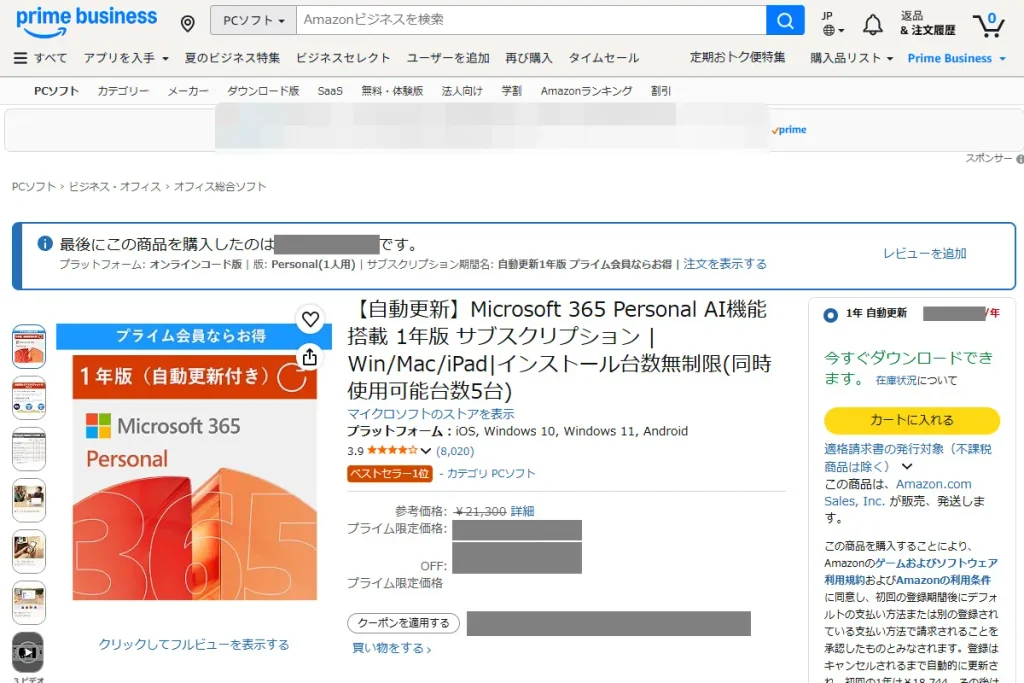Select the second product thumbnail image

tap(29, 397)
